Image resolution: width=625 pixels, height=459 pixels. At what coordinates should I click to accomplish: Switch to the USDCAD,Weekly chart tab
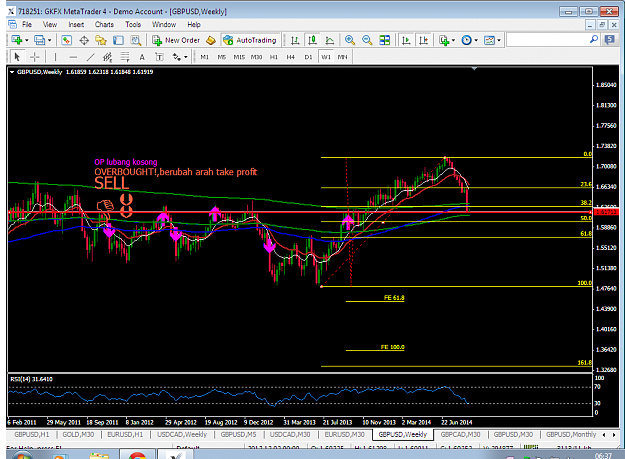point(182,434)
